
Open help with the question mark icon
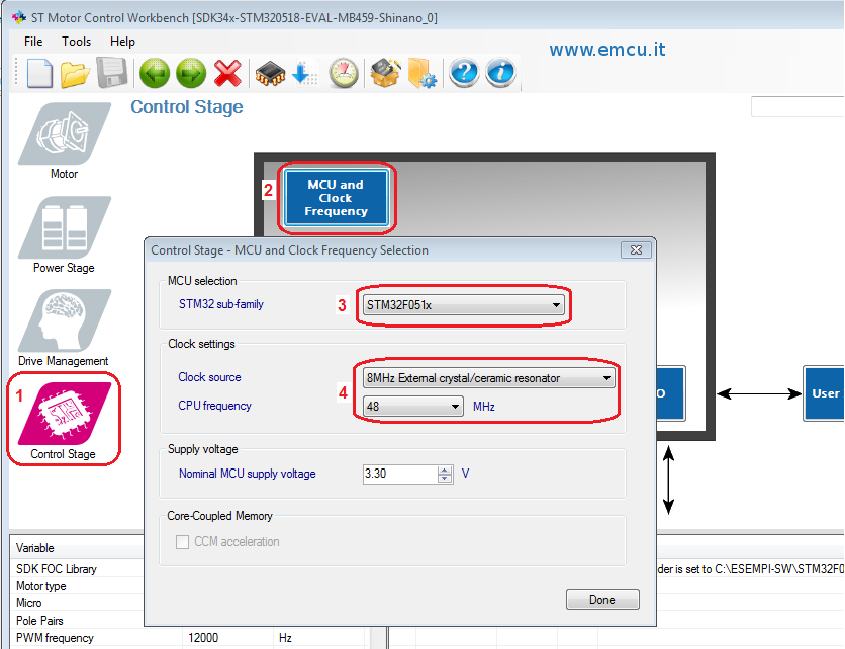464,73
